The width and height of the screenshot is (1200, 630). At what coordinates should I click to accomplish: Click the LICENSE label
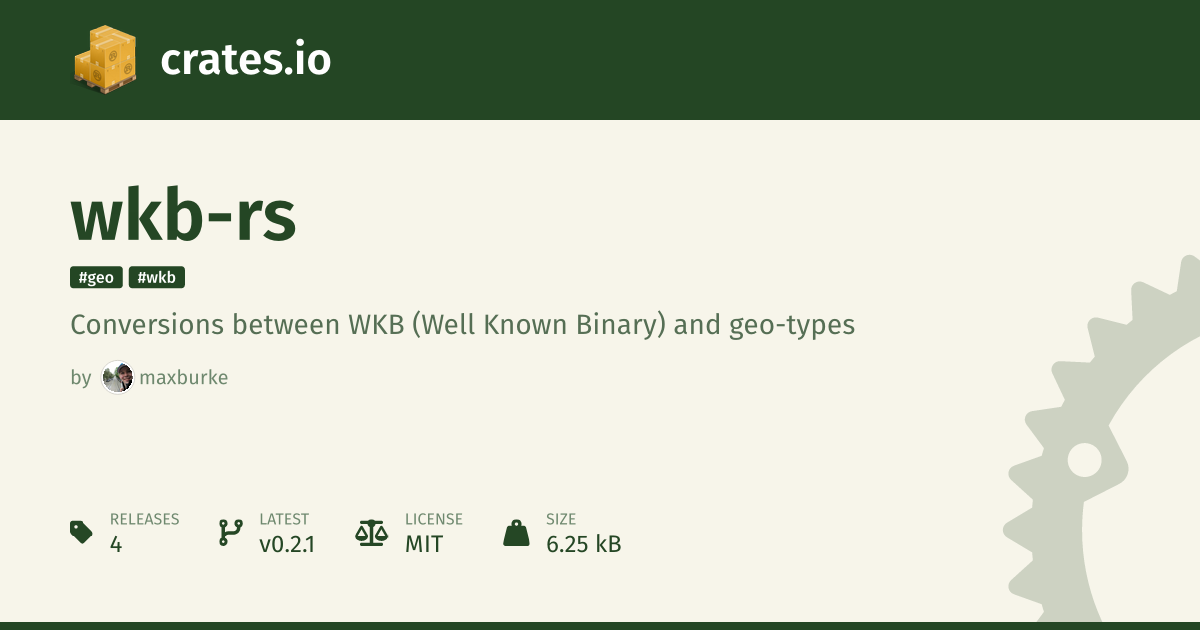(433, 519)
